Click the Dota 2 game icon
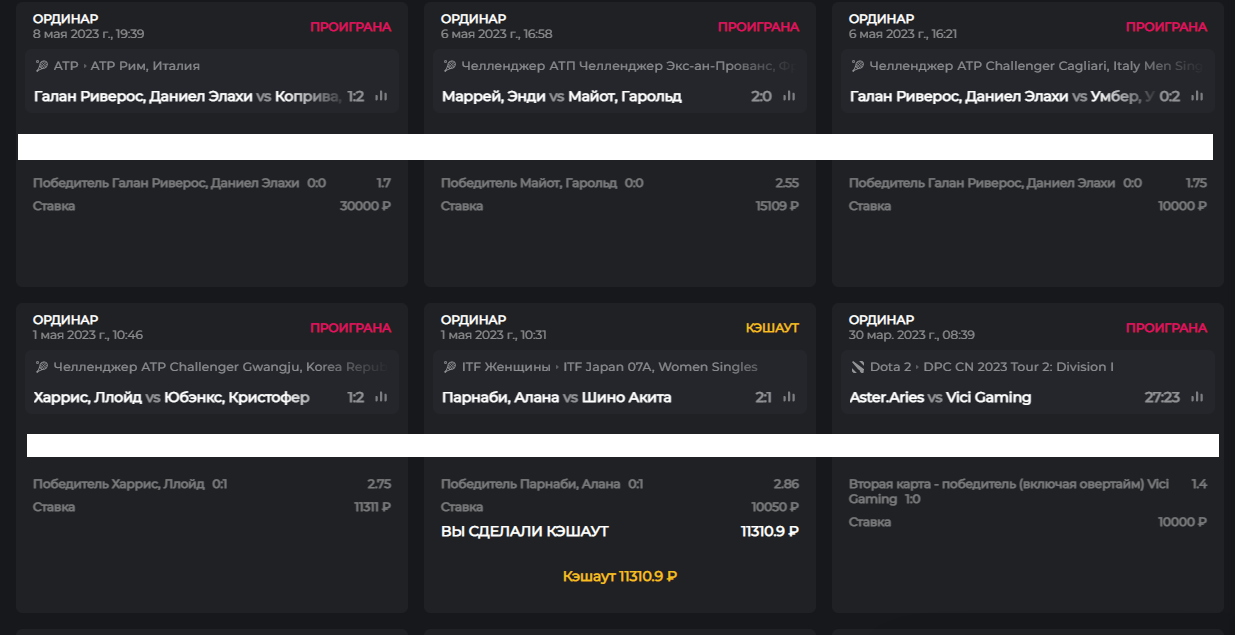 click(x=856, y=367)
